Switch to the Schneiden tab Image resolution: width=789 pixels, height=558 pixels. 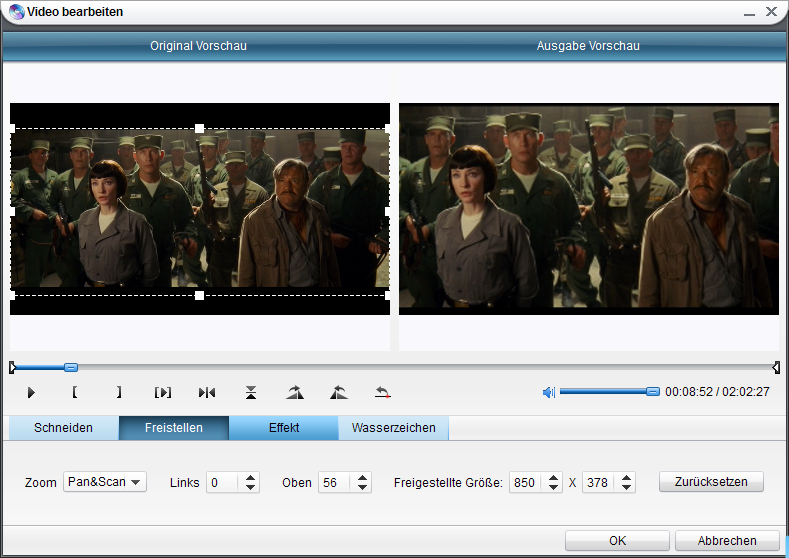coord(63,428)
